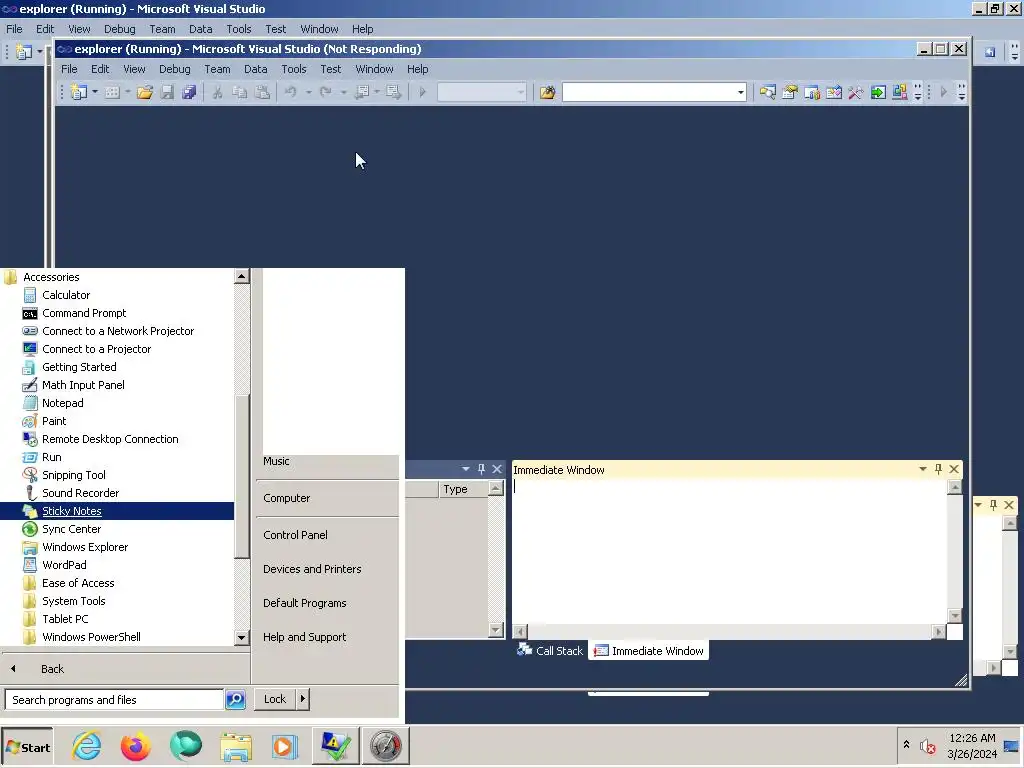
Task: Click the Find in Files toolbar icon
Action: [x=547, y=92]
